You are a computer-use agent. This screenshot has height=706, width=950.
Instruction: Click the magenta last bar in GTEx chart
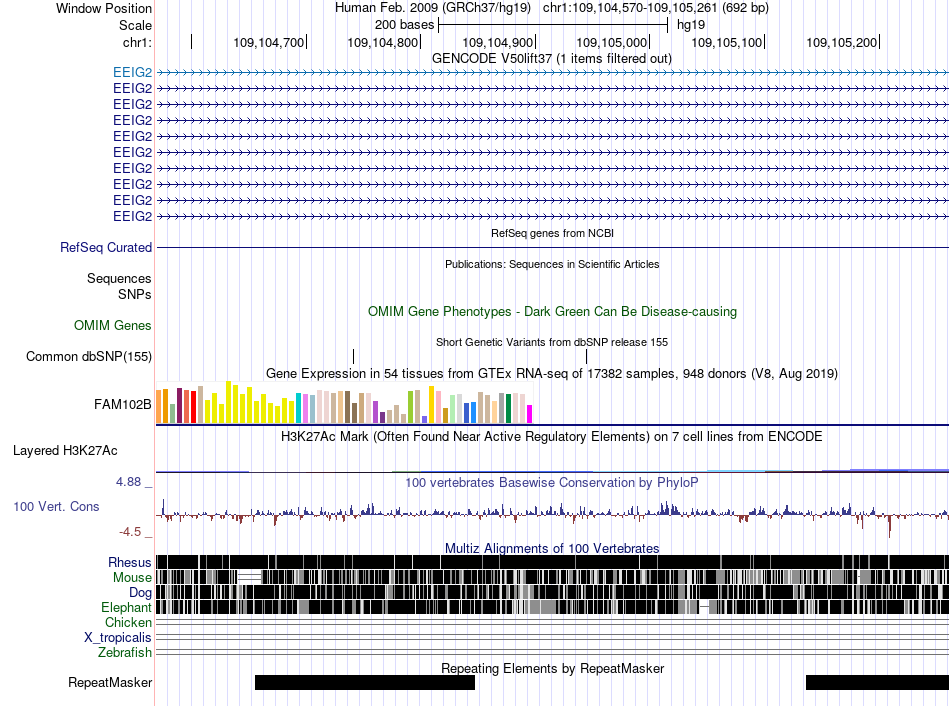[x=530, y=414]
